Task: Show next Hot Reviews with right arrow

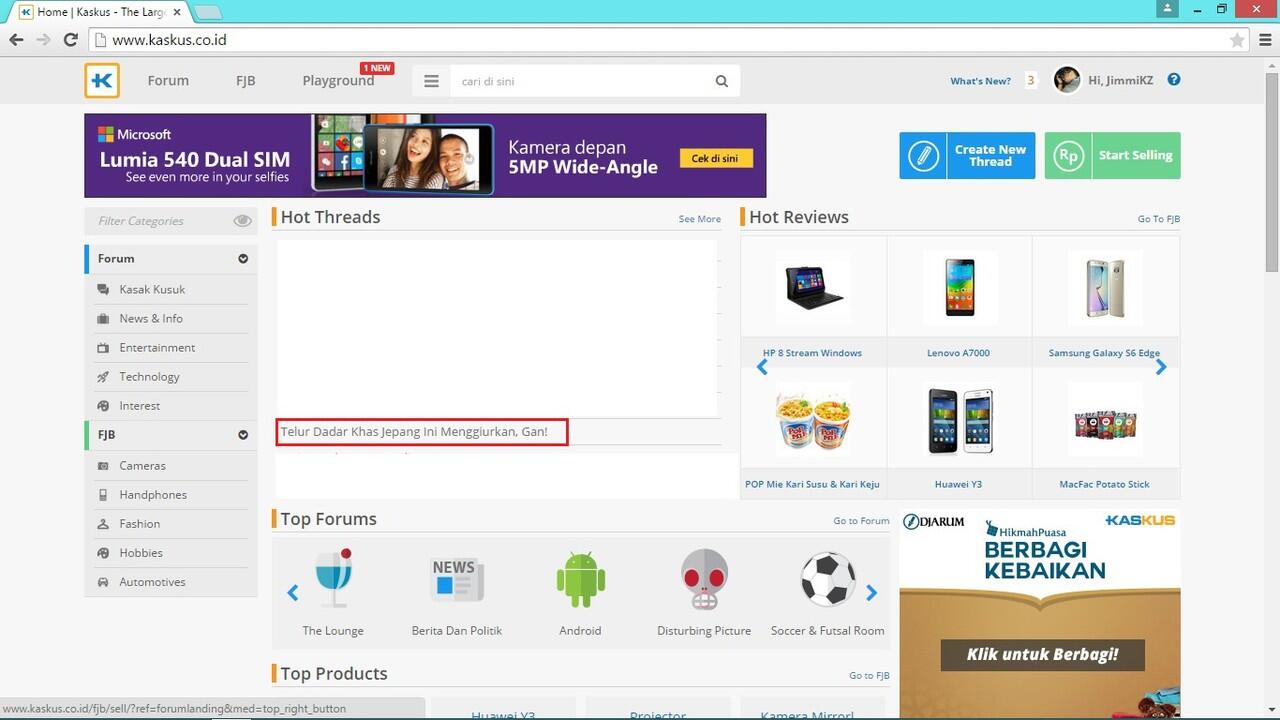Action: pyautogui.click(x=1161, y=367)
